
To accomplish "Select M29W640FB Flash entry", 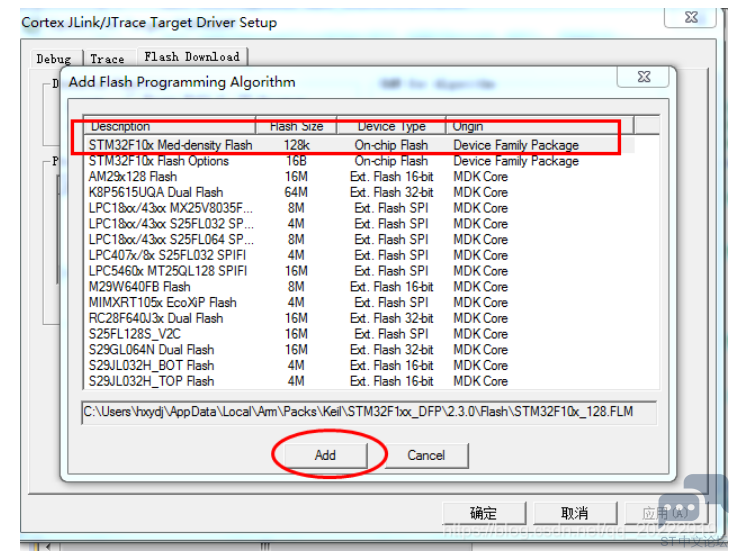I will 360,287.
